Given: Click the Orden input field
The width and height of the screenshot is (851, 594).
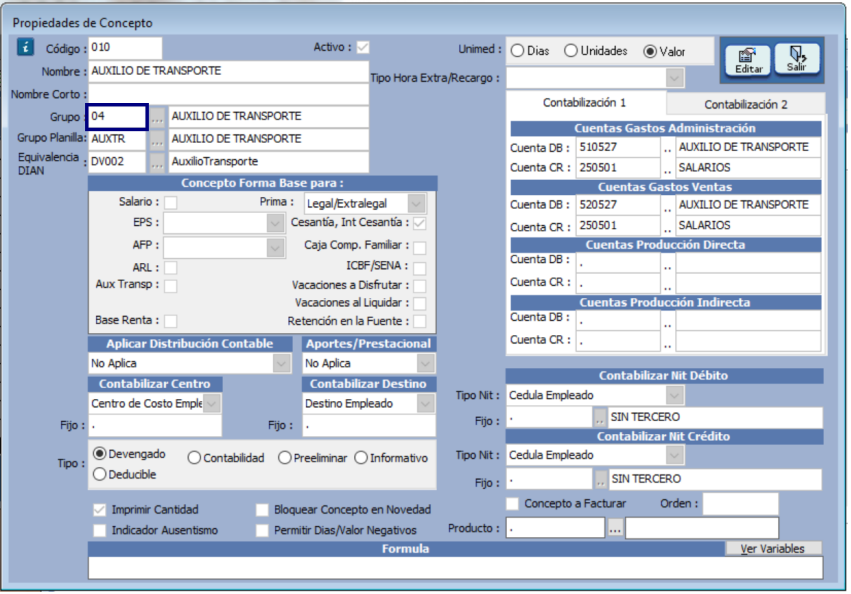Looking at the screenshot, I should coord(740,504).
